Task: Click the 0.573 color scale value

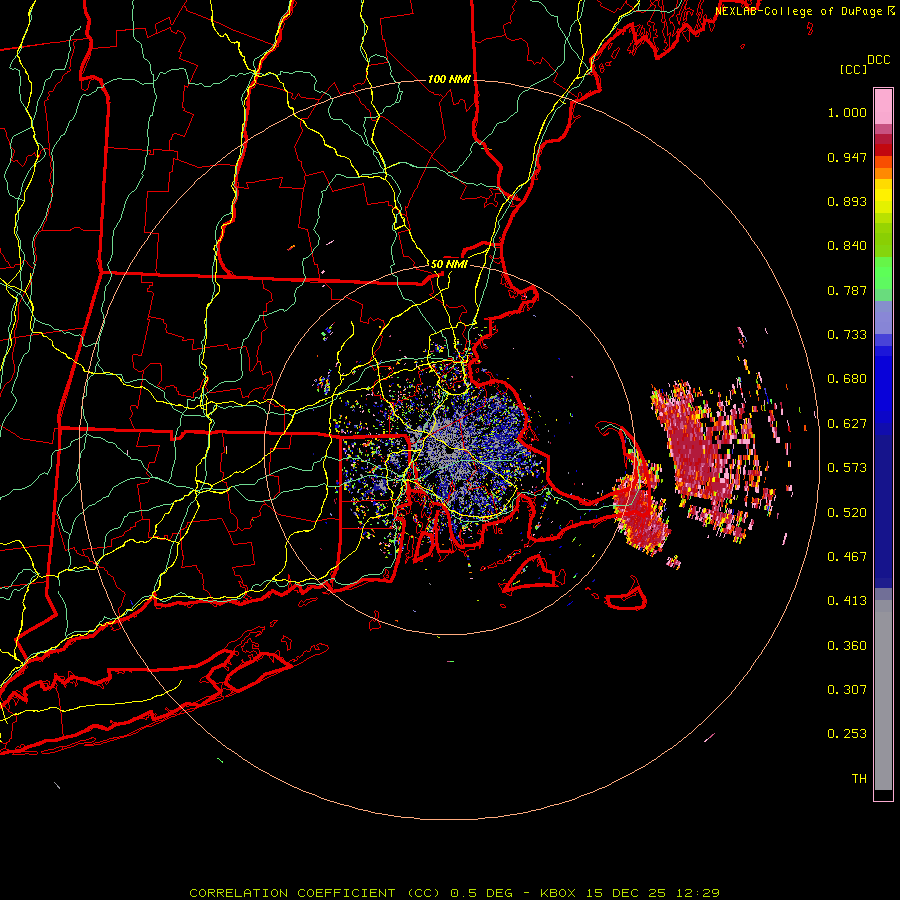Action: pyautogui.click(x=847, y=468)
